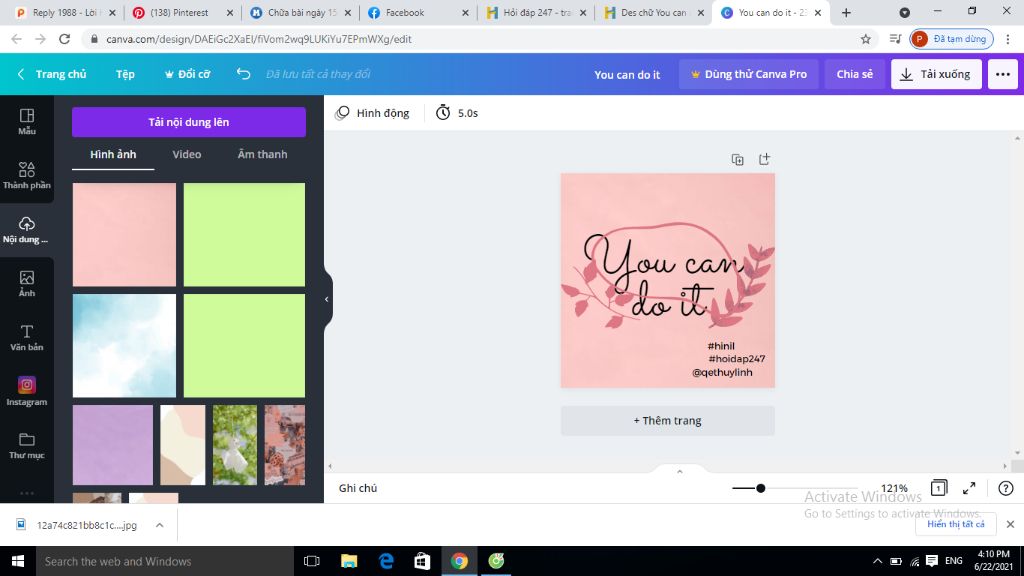Open File Explorer from taskbar
The height and width of the screenshot is (576, 1024).
349,561
